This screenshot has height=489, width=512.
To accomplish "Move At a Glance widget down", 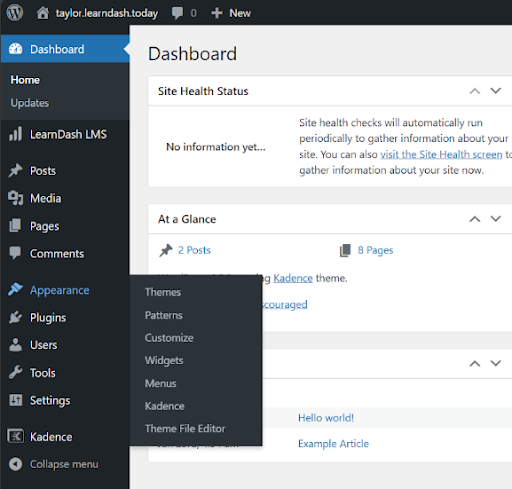I will [x=496, y=219].
